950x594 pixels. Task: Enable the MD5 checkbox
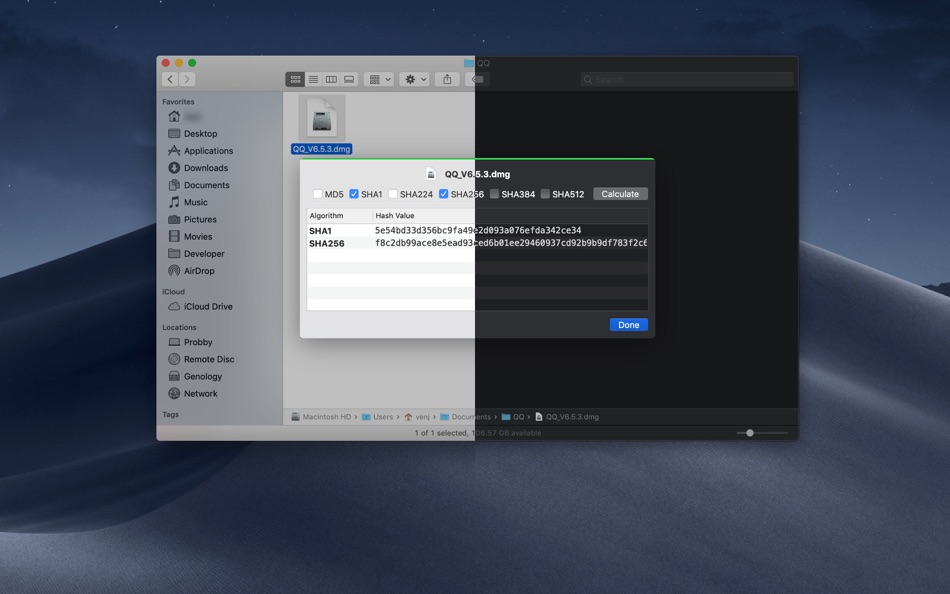pos(317,194)
